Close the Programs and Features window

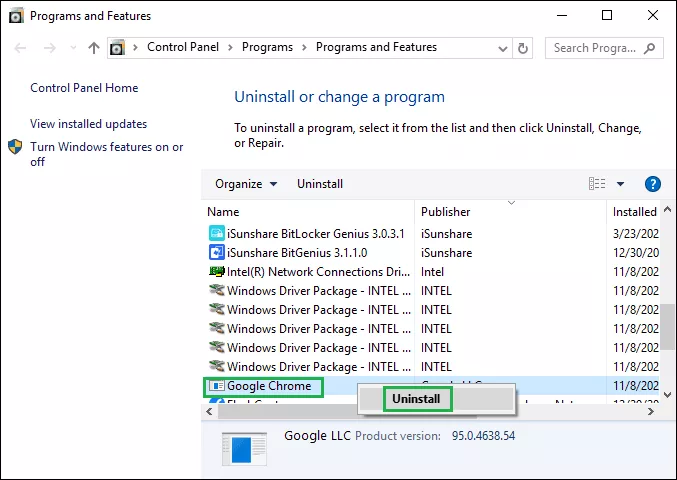[x=653, y=16]
